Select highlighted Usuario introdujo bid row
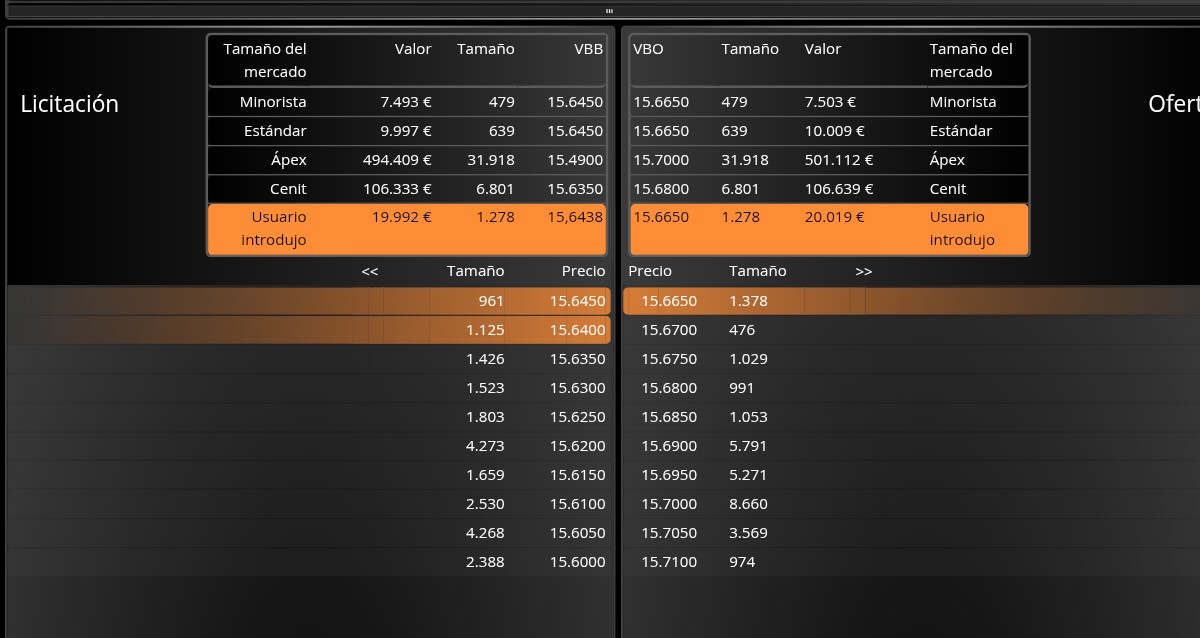This screenshot has height=638, width=1200. (x=407, y=229)
